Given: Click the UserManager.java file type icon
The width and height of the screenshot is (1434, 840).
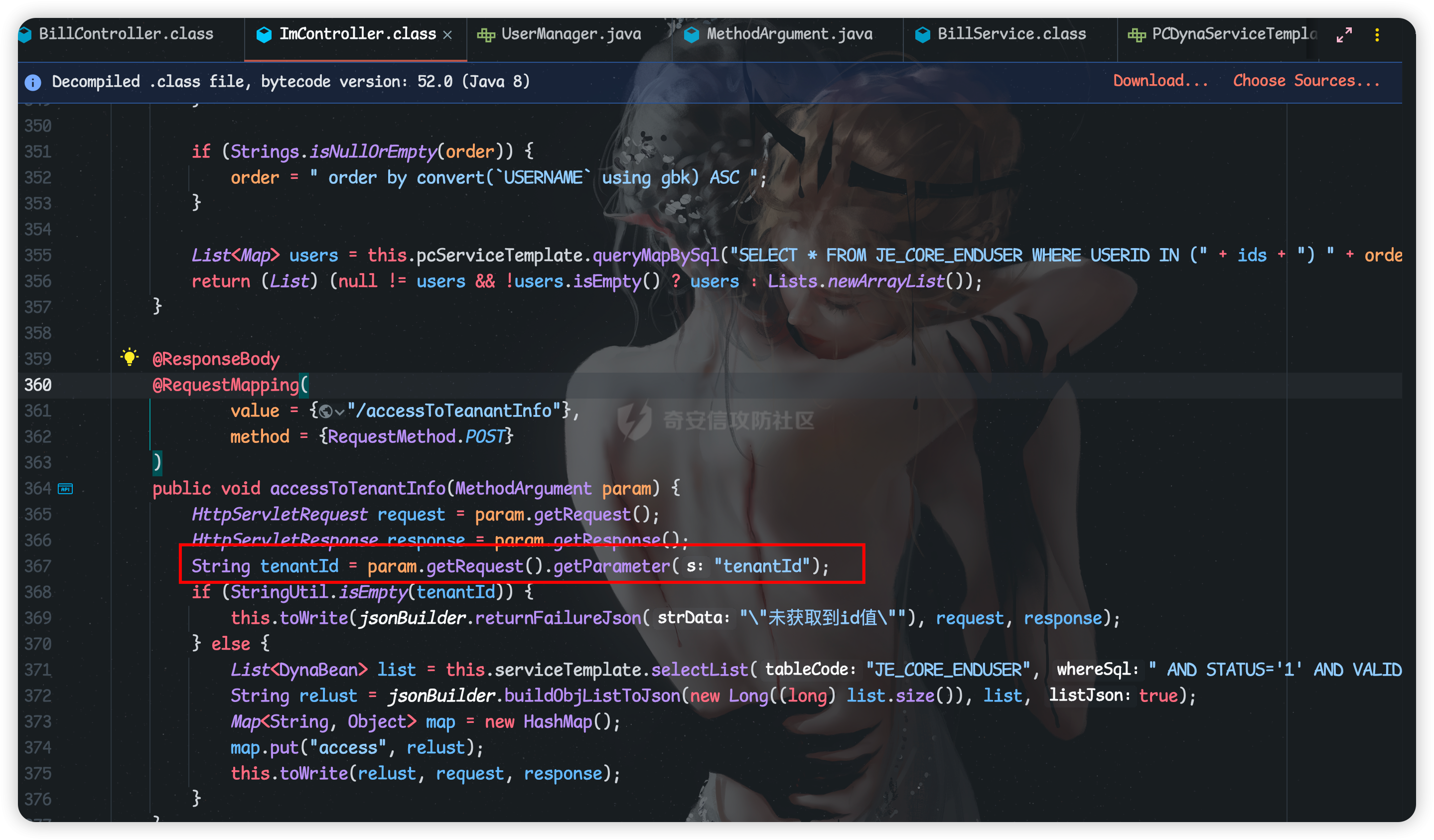Looking at the screenshot, I should pos(485,35).
